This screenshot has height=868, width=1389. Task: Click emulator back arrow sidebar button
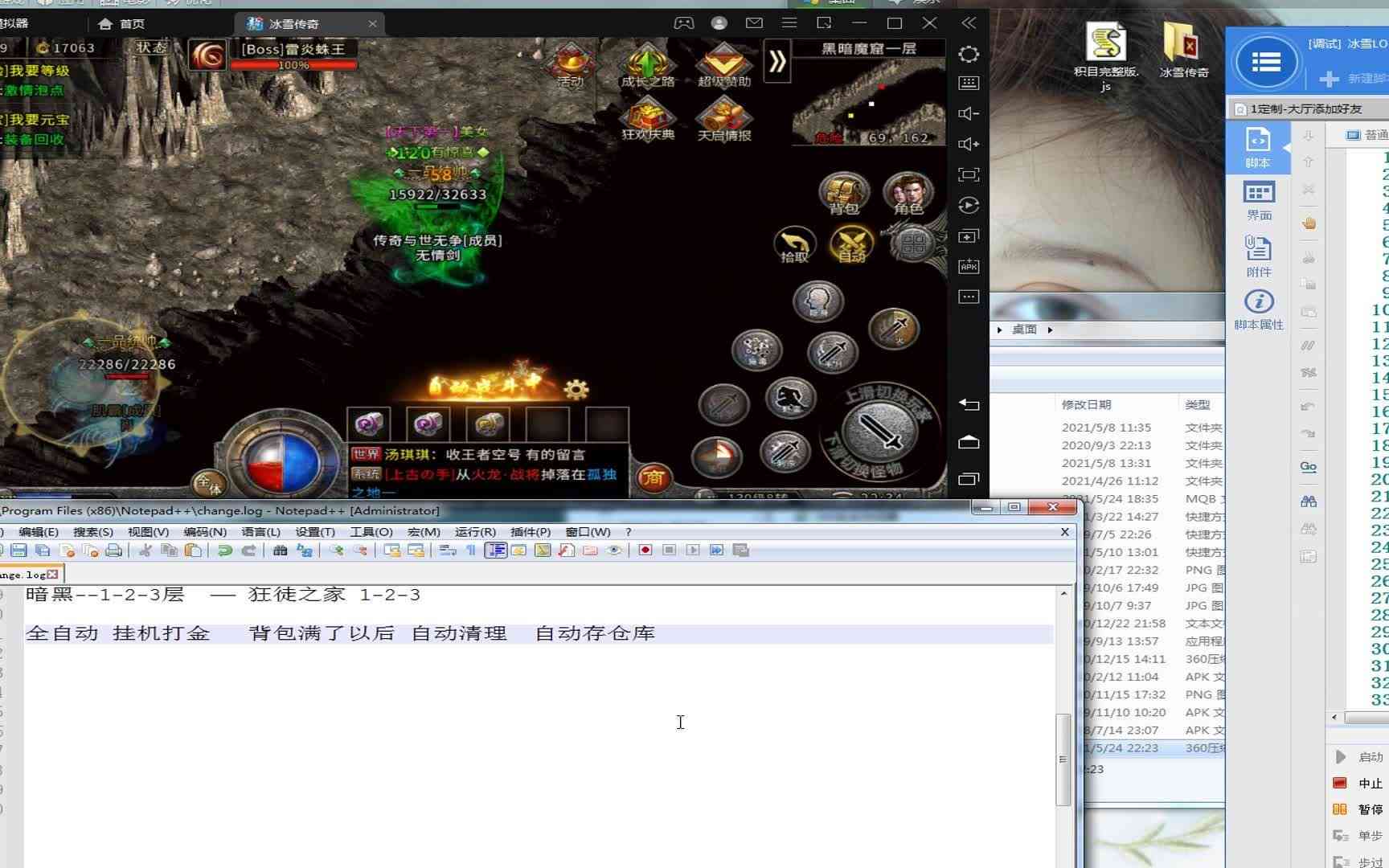[969, 405]
